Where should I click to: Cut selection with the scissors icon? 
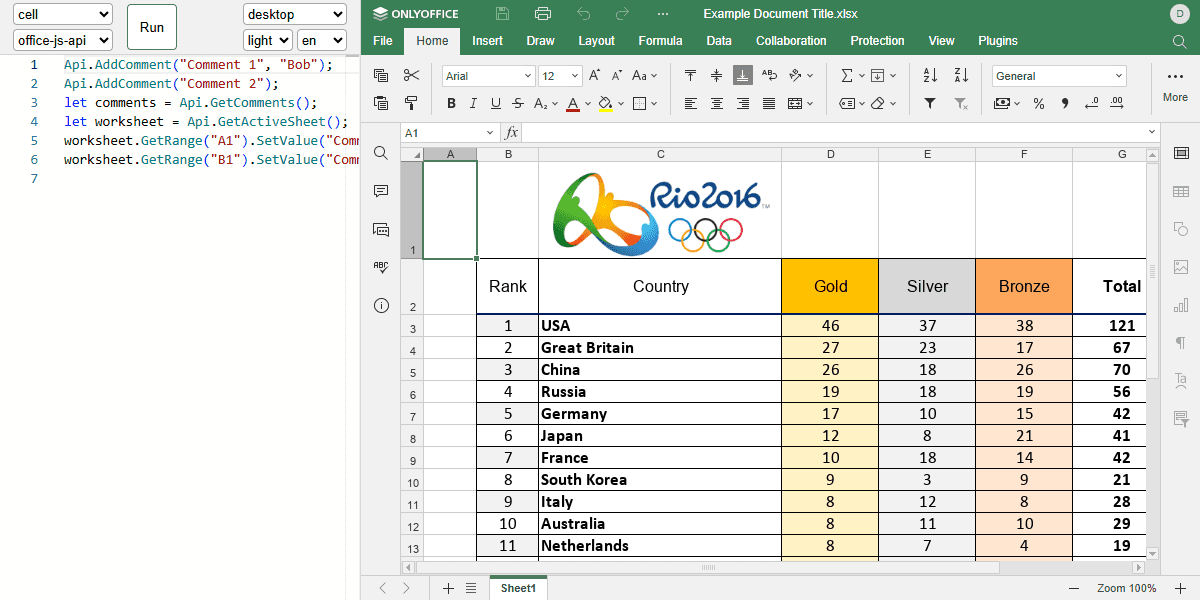411,76
